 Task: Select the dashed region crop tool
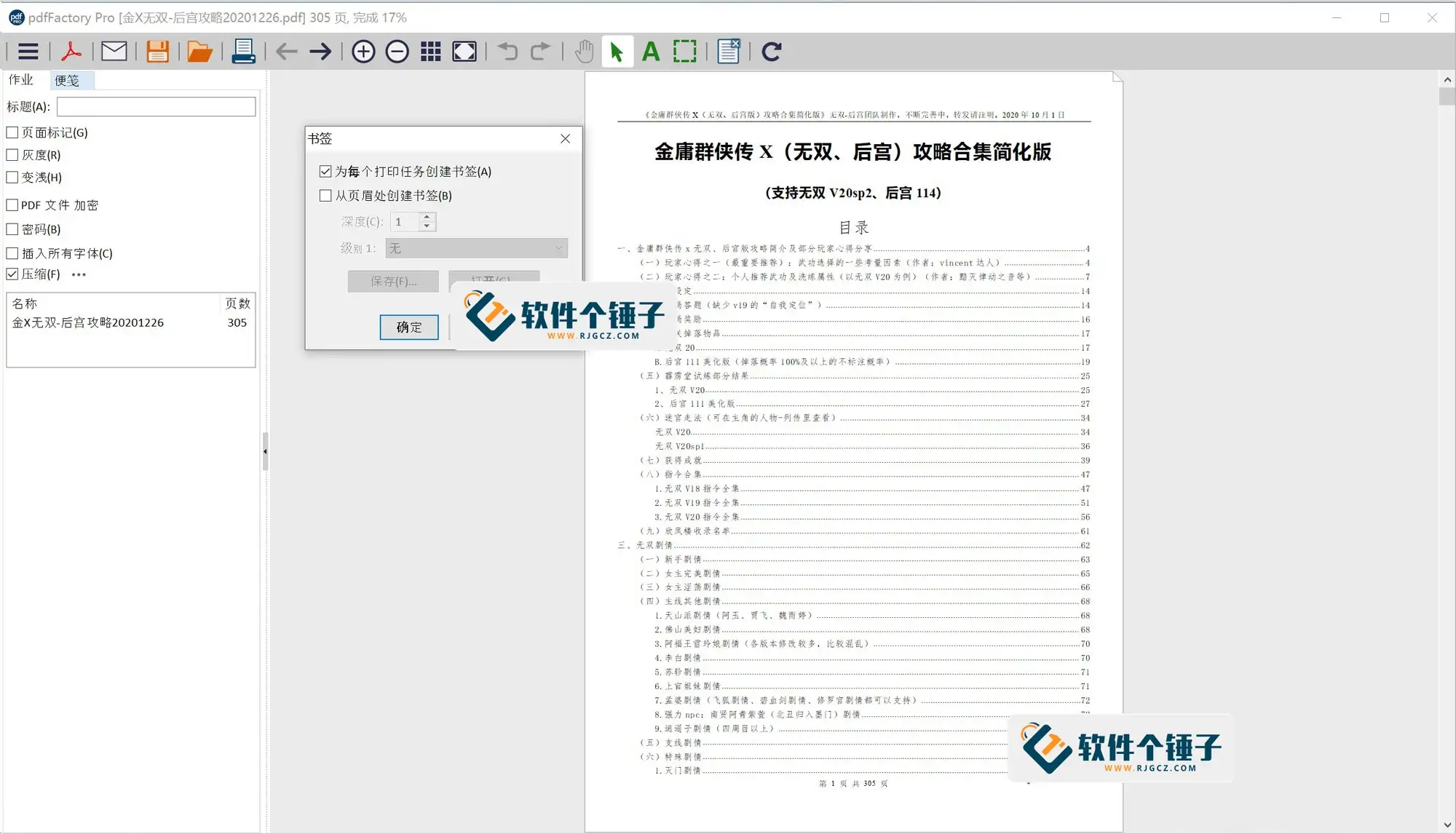click(x=685, y=52)
